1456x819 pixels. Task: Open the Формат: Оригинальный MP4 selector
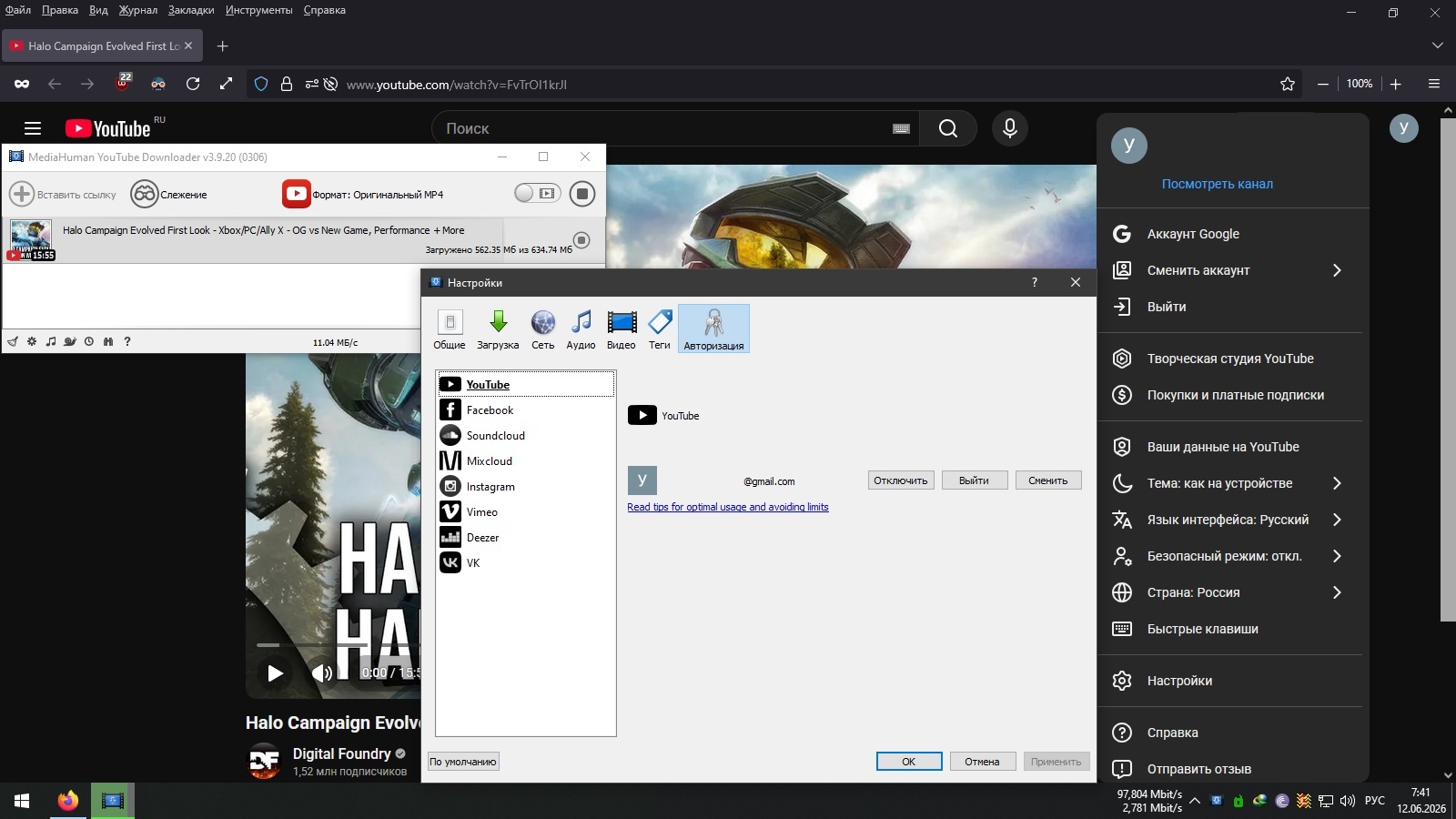tap(363, 194)
